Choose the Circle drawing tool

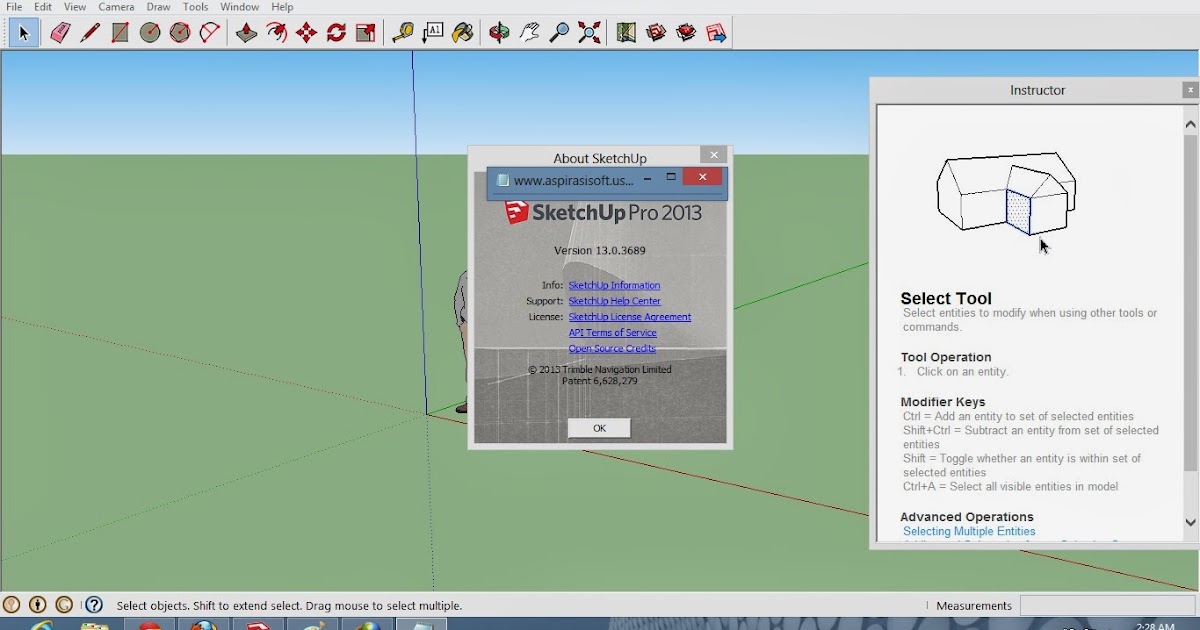pos(150,33)
